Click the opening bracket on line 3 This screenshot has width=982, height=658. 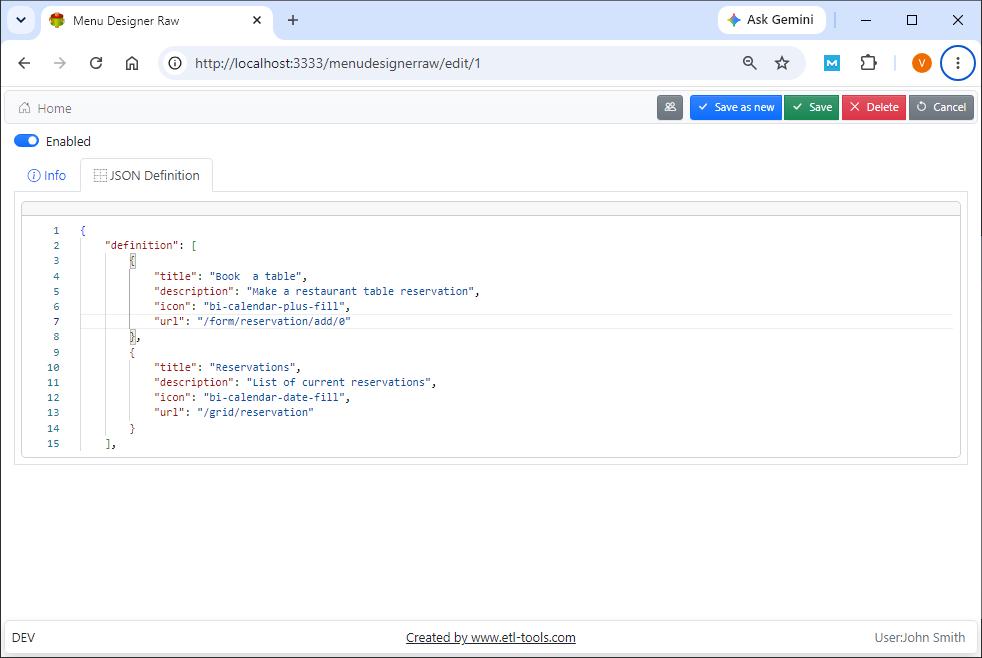(x=132, y=260)
